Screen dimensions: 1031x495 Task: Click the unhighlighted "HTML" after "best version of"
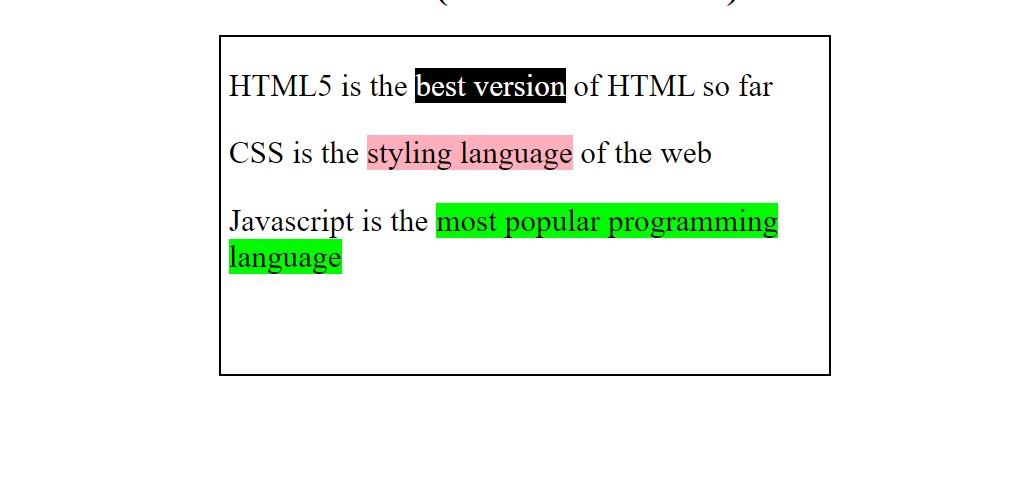coord(650,86)
